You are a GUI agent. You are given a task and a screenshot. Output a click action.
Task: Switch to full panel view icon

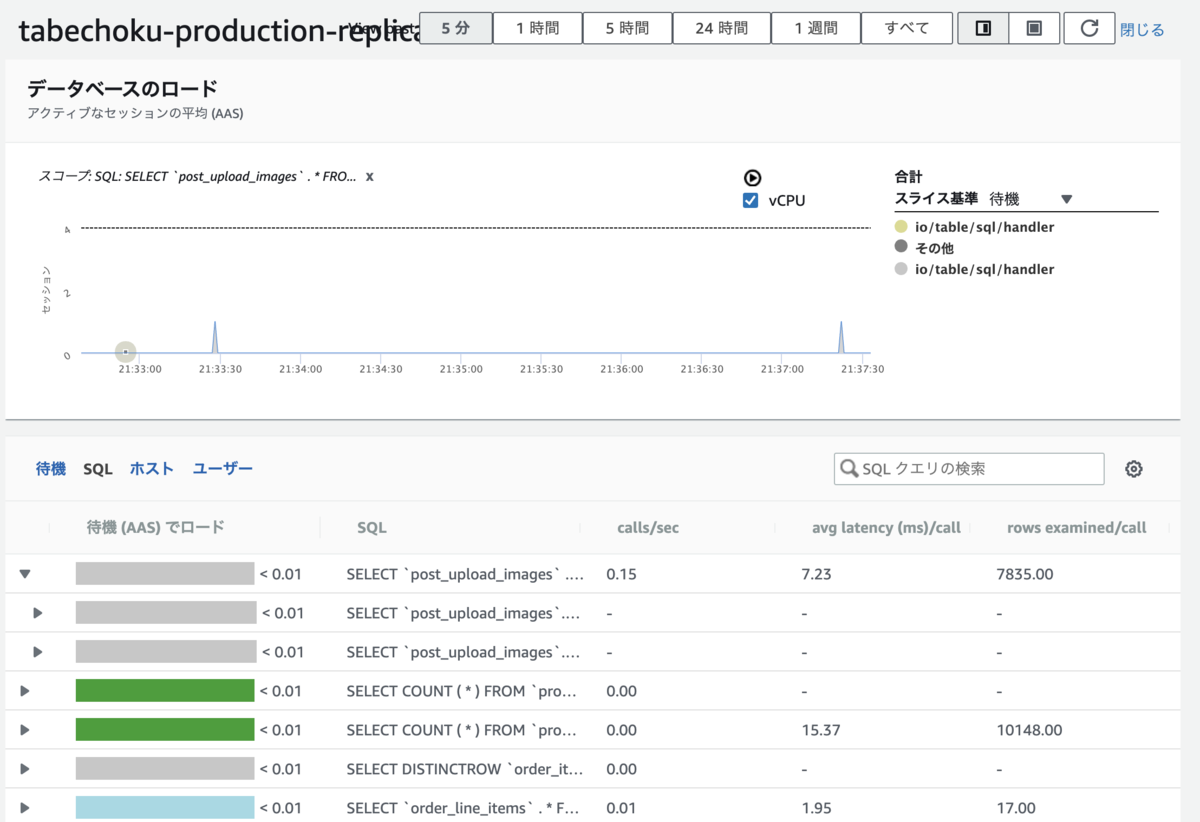(x=1034, y=28)
